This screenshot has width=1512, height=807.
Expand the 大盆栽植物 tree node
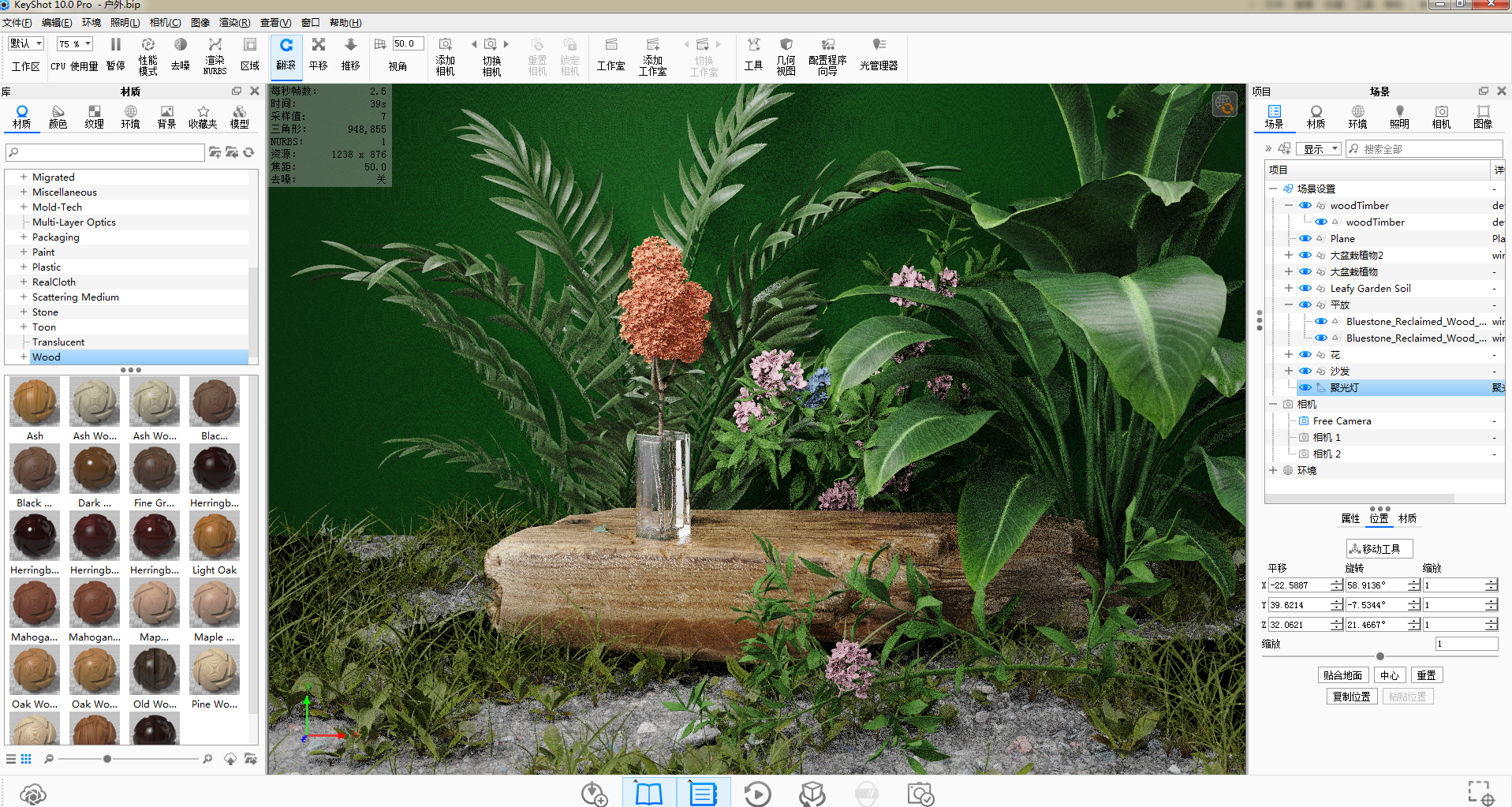(1288, 271)
